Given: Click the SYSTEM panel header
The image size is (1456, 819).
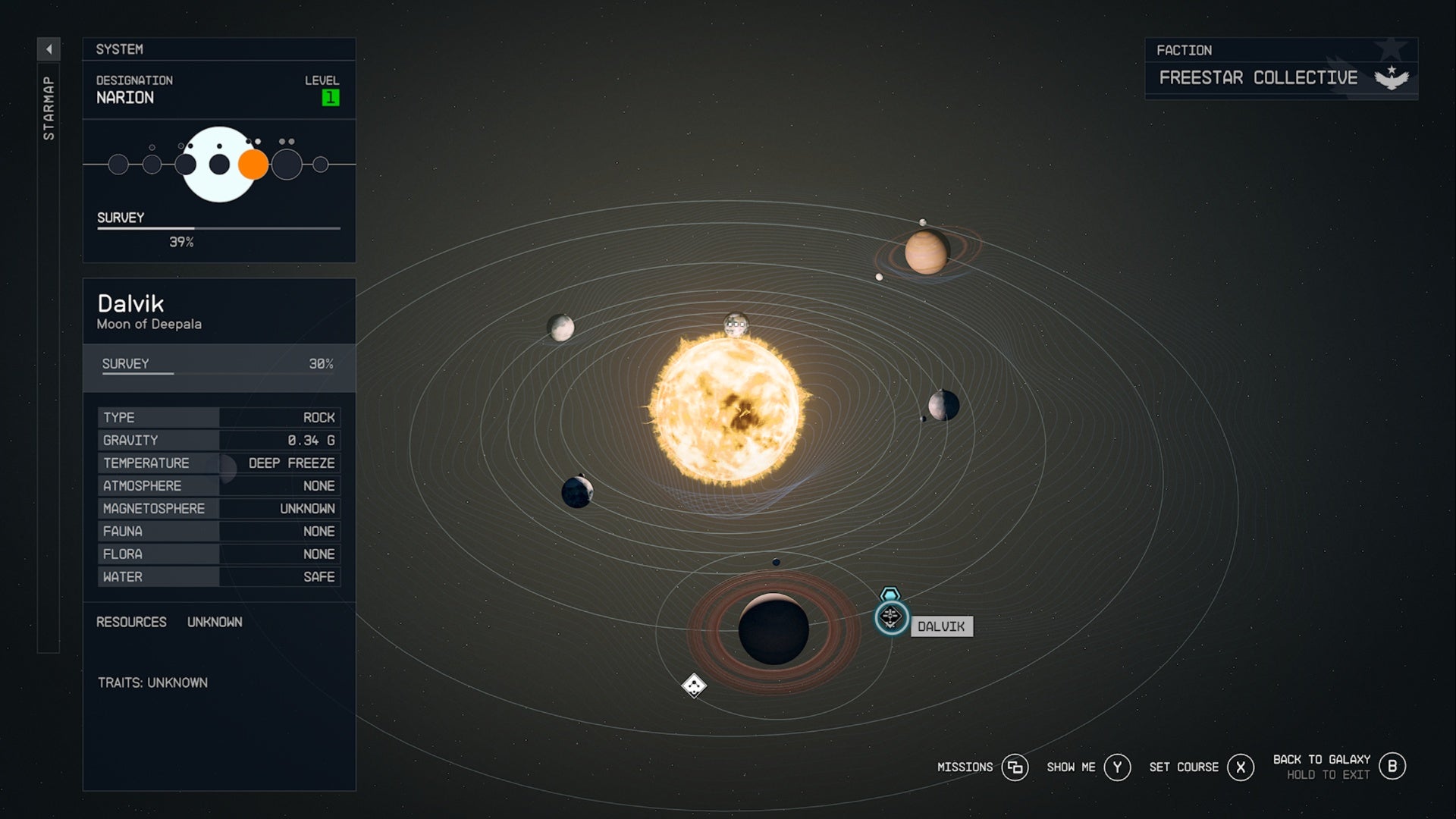Looking at the screenshot, I should pos(119,49).
